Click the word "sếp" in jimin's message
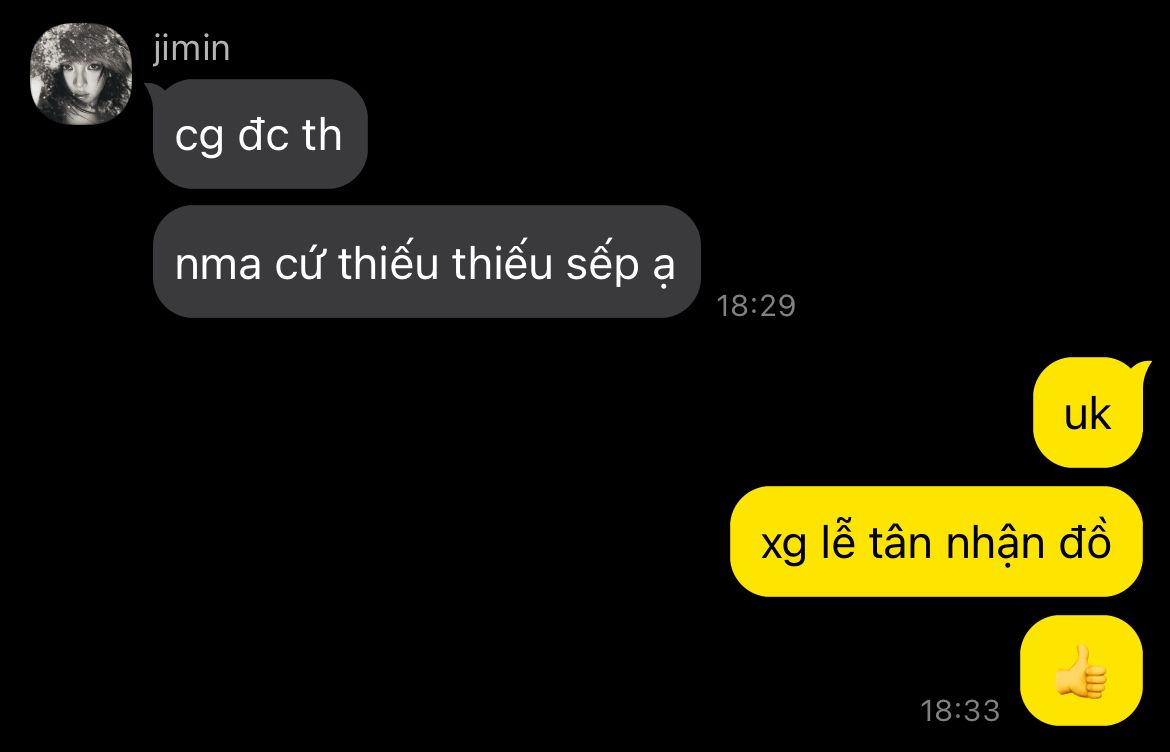 602,265
